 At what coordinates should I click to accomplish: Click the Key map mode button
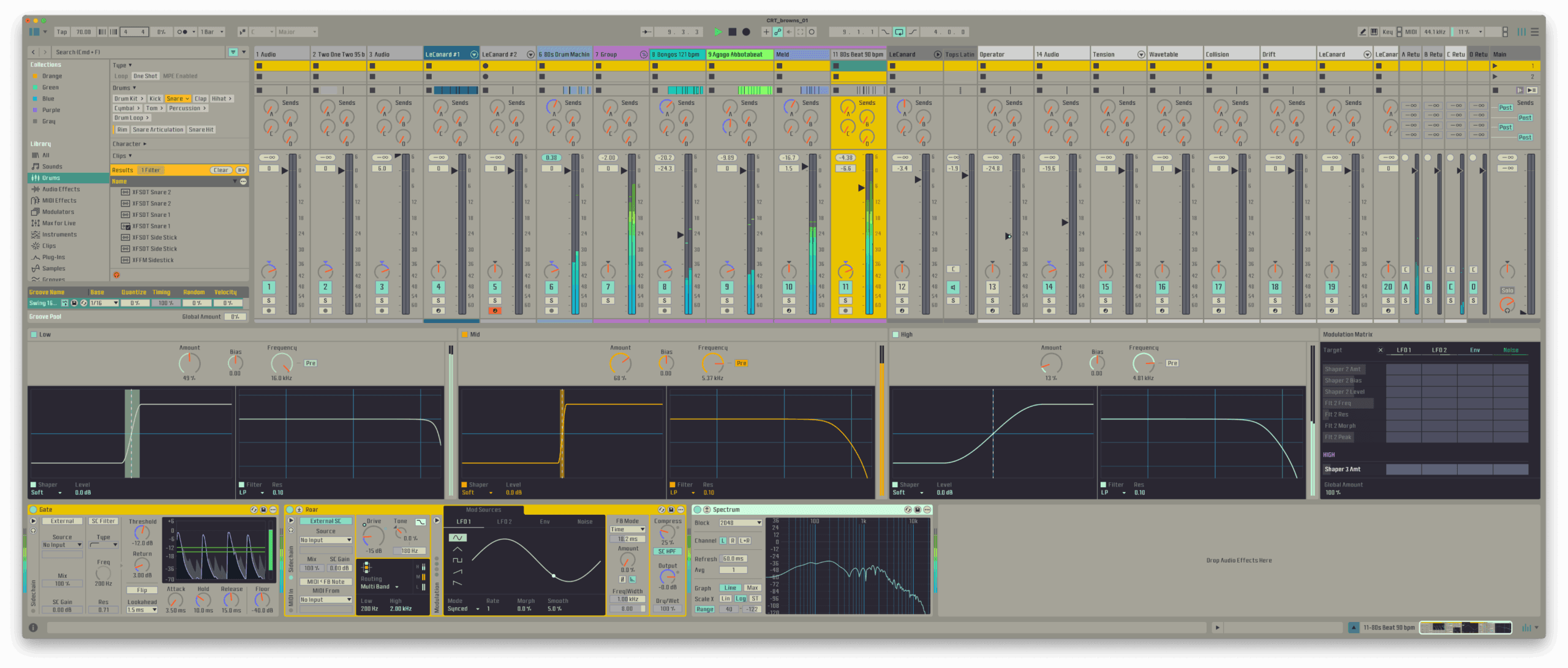1387,32
